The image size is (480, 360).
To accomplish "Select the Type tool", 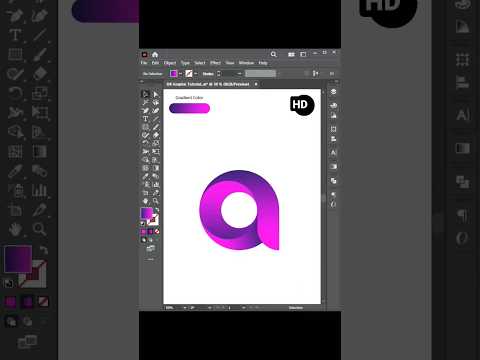I will pos(145,119).
